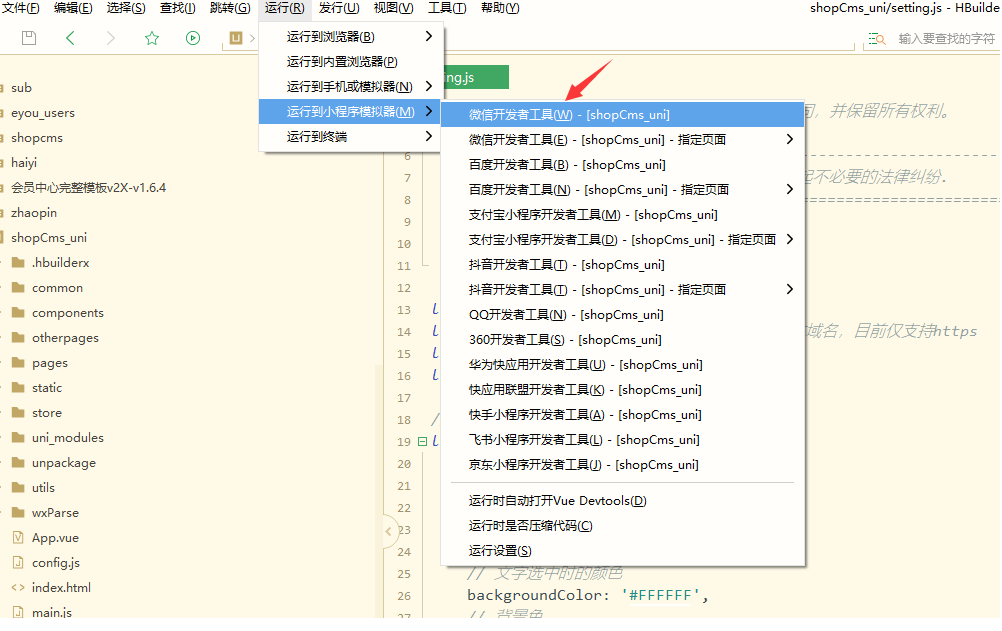Viewport: 1002px width, 631px height.
Task: Open the 帮助(Y) menu
Action: pyautogui.click(x=500, y=8)
